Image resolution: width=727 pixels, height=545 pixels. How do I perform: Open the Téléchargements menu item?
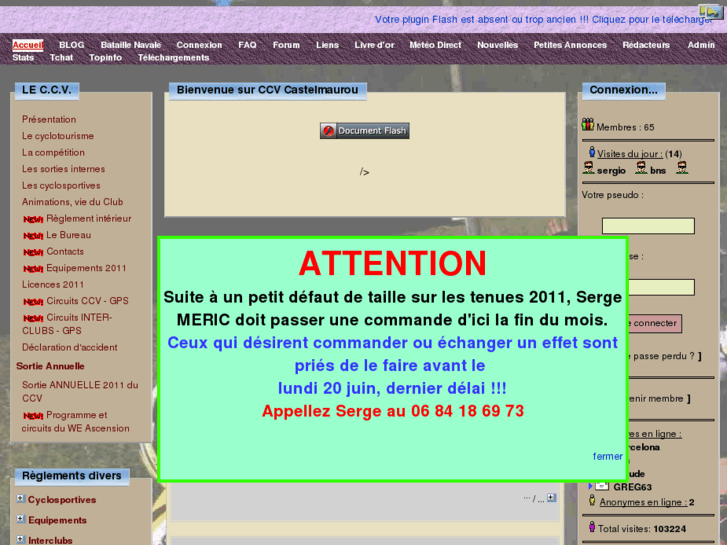tap(173, 58)
